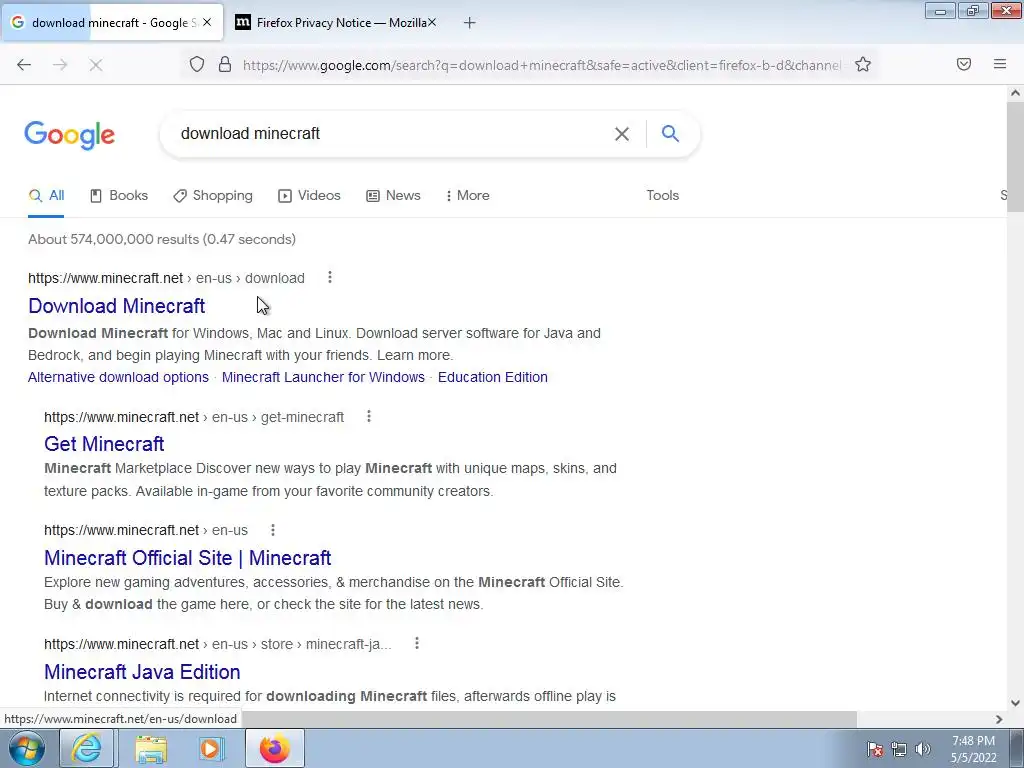
Task: Open the taskbar clock showing 7:48 PM
Action: pyautogui.click(x=973, y=748)
